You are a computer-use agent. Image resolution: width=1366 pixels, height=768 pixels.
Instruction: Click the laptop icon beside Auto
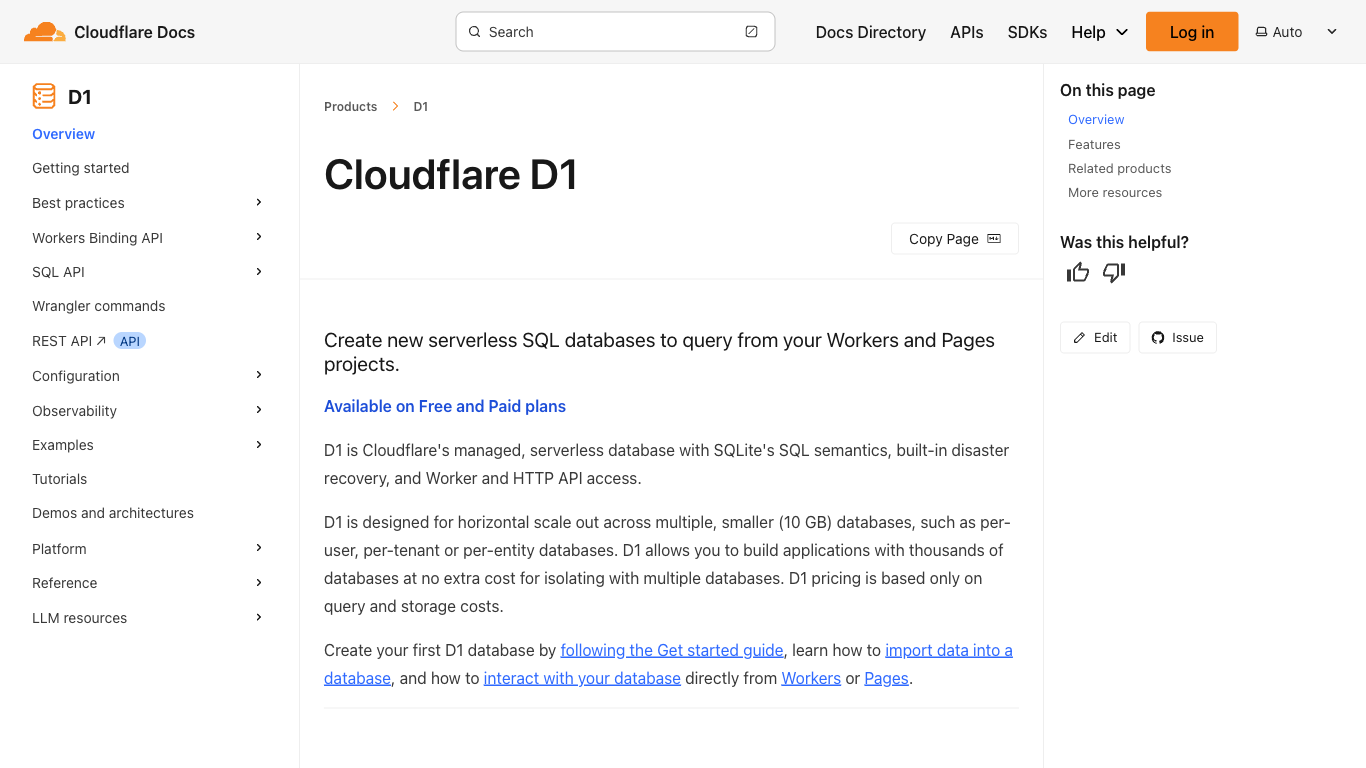coord(1261,32)
